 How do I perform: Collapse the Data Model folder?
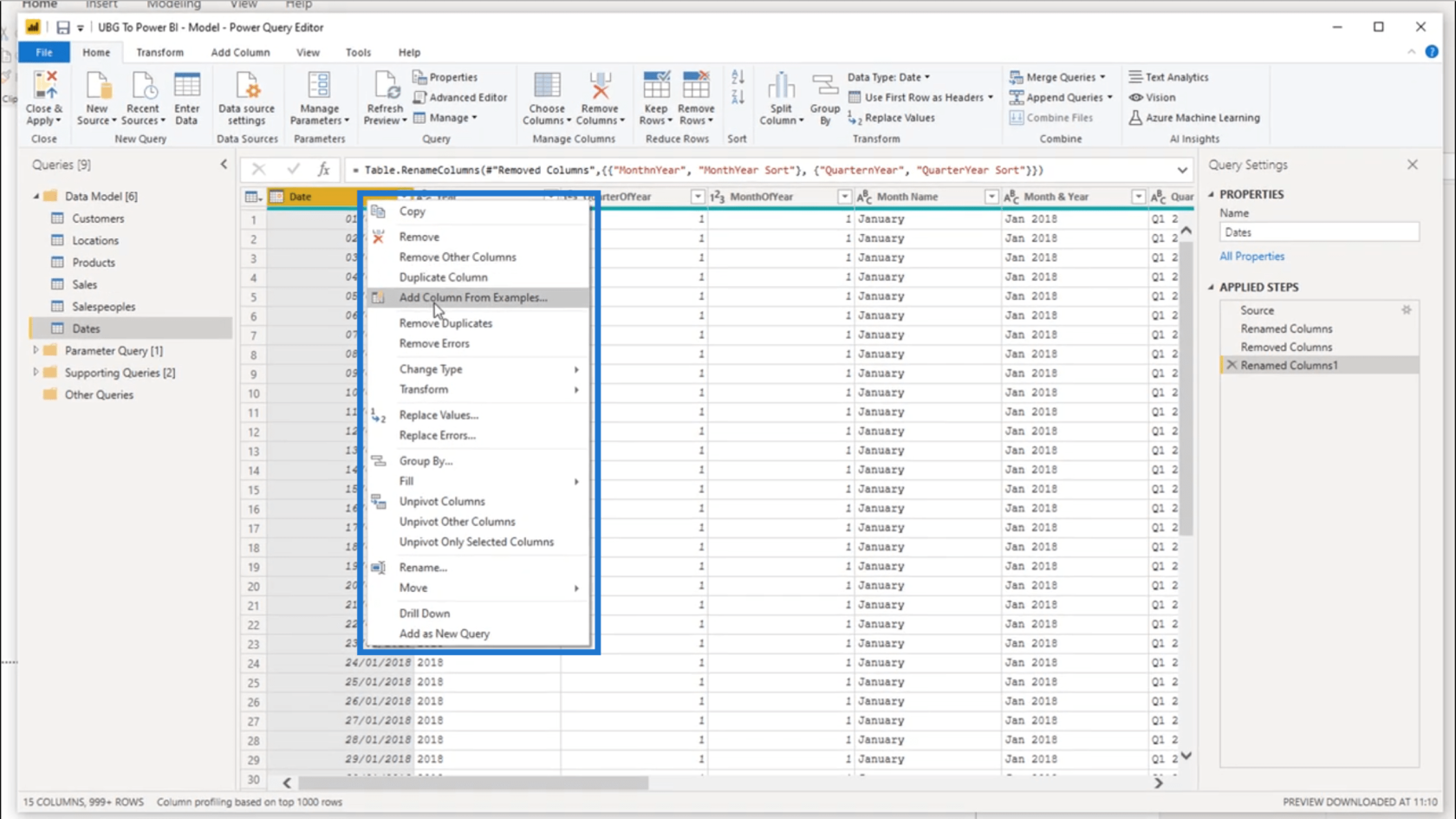pyautogui.click(x=36, y=197)
